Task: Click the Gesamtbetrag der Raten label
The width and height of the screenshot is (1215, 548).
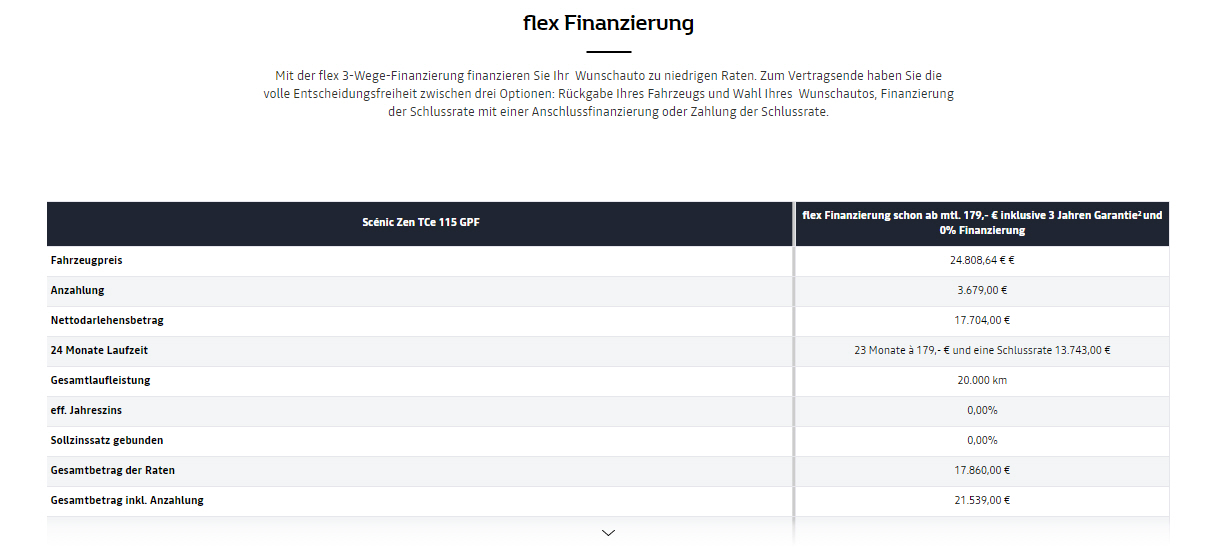Action: click(113, 470)
